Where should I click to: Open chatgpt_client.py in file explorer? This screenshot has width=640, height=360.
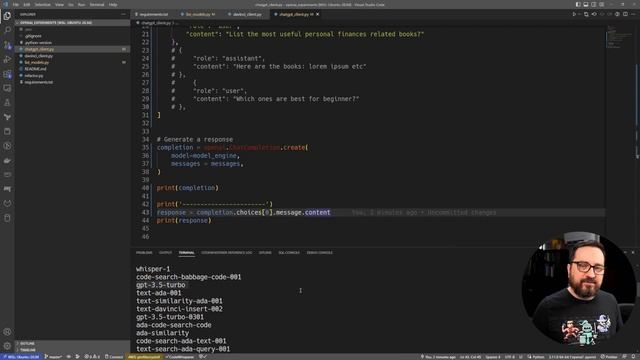(39, 49)
